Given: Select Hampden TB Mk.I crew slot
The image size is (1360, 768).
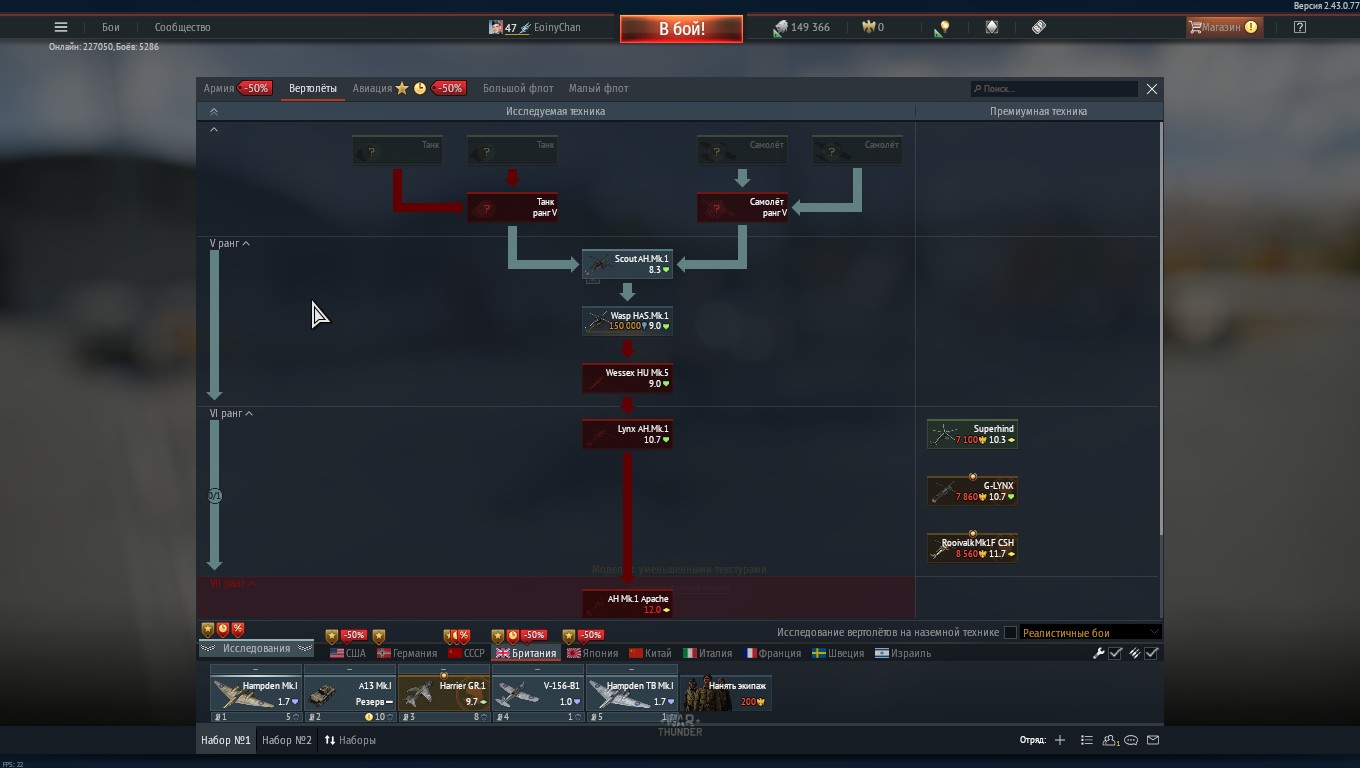Looking at the screenshot, I should (631, 693).
